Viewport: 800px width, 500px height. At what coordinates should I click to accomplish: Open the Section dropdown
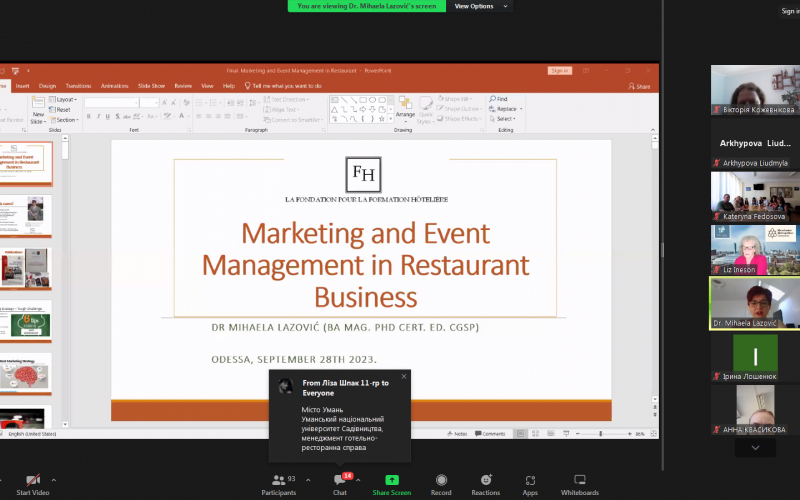[64, 120]
